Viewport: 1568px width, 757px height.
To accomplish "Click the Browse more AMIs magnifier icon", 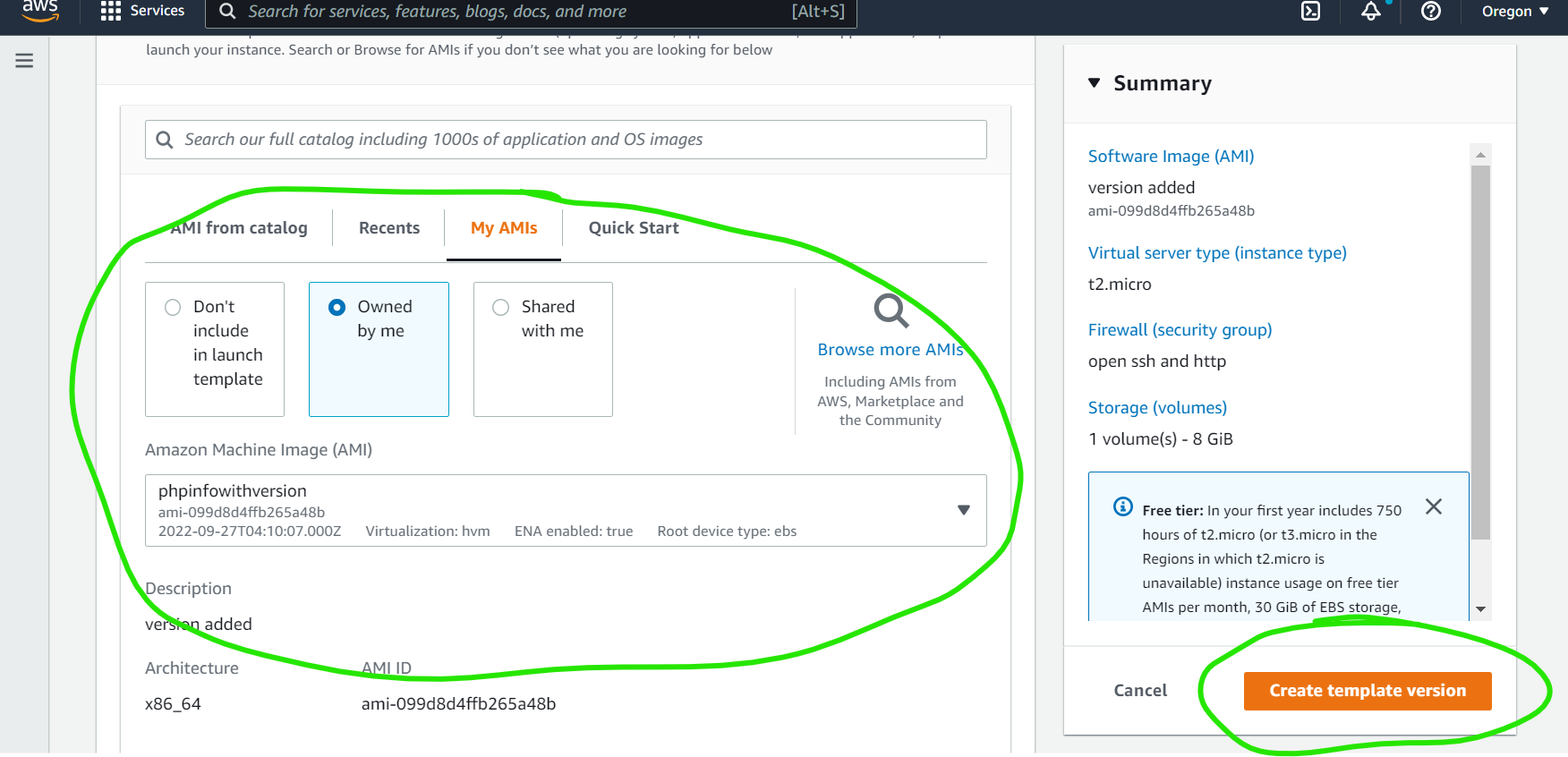I will [x=891, y=310].
